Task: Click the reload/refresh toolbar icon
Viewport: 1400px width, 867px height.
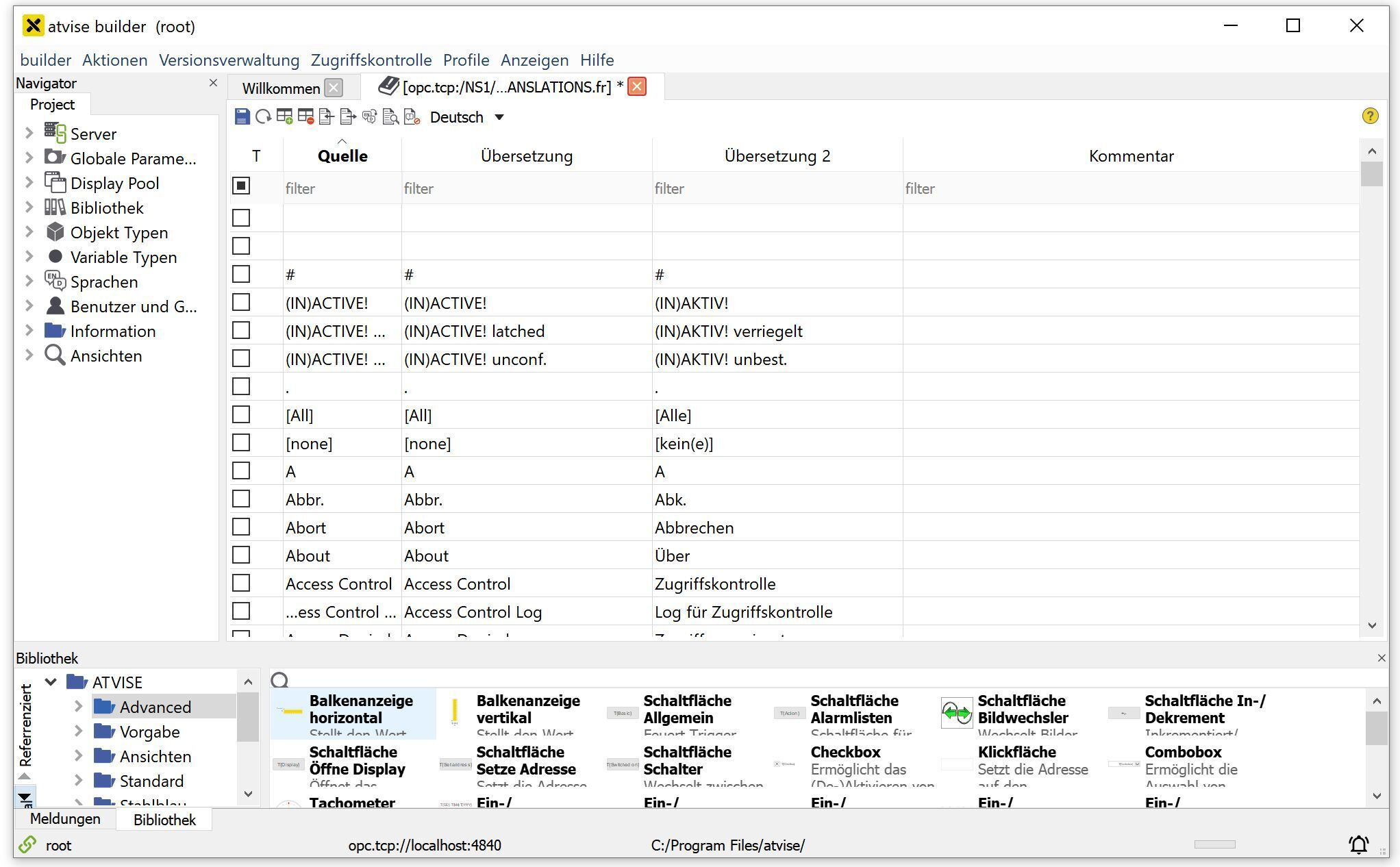Action: click(x=263, y=117)
